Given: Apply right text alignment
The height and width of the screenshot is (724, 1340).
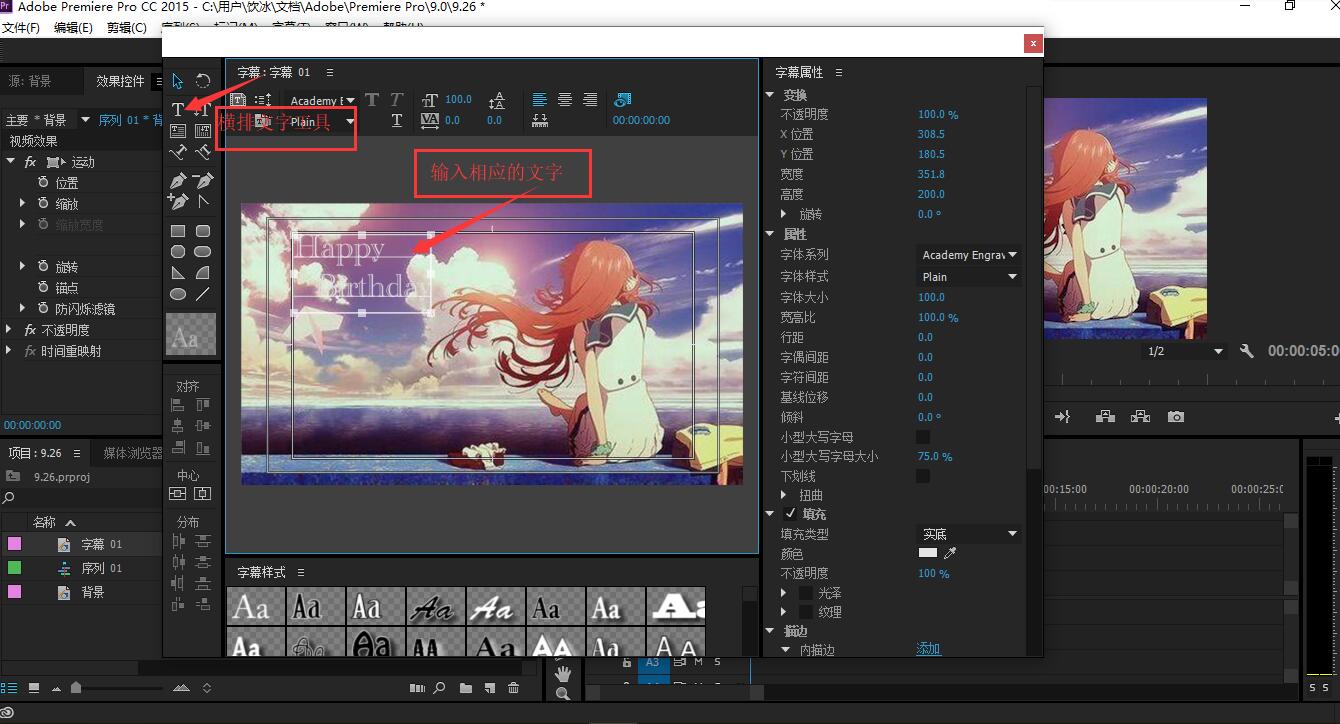Looking at the screenshot, I should (590, 100).
